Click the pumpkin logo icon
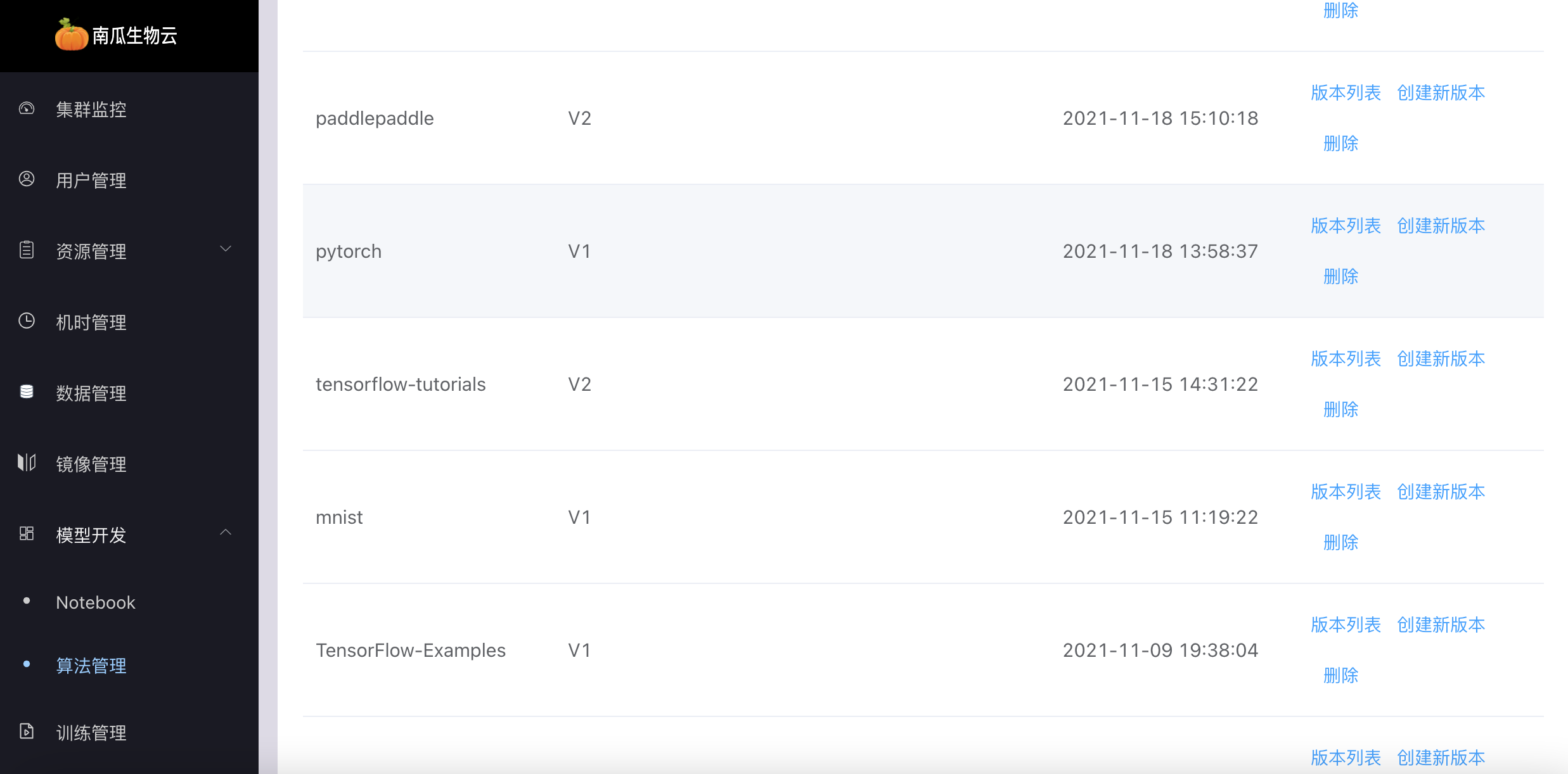 71,35
